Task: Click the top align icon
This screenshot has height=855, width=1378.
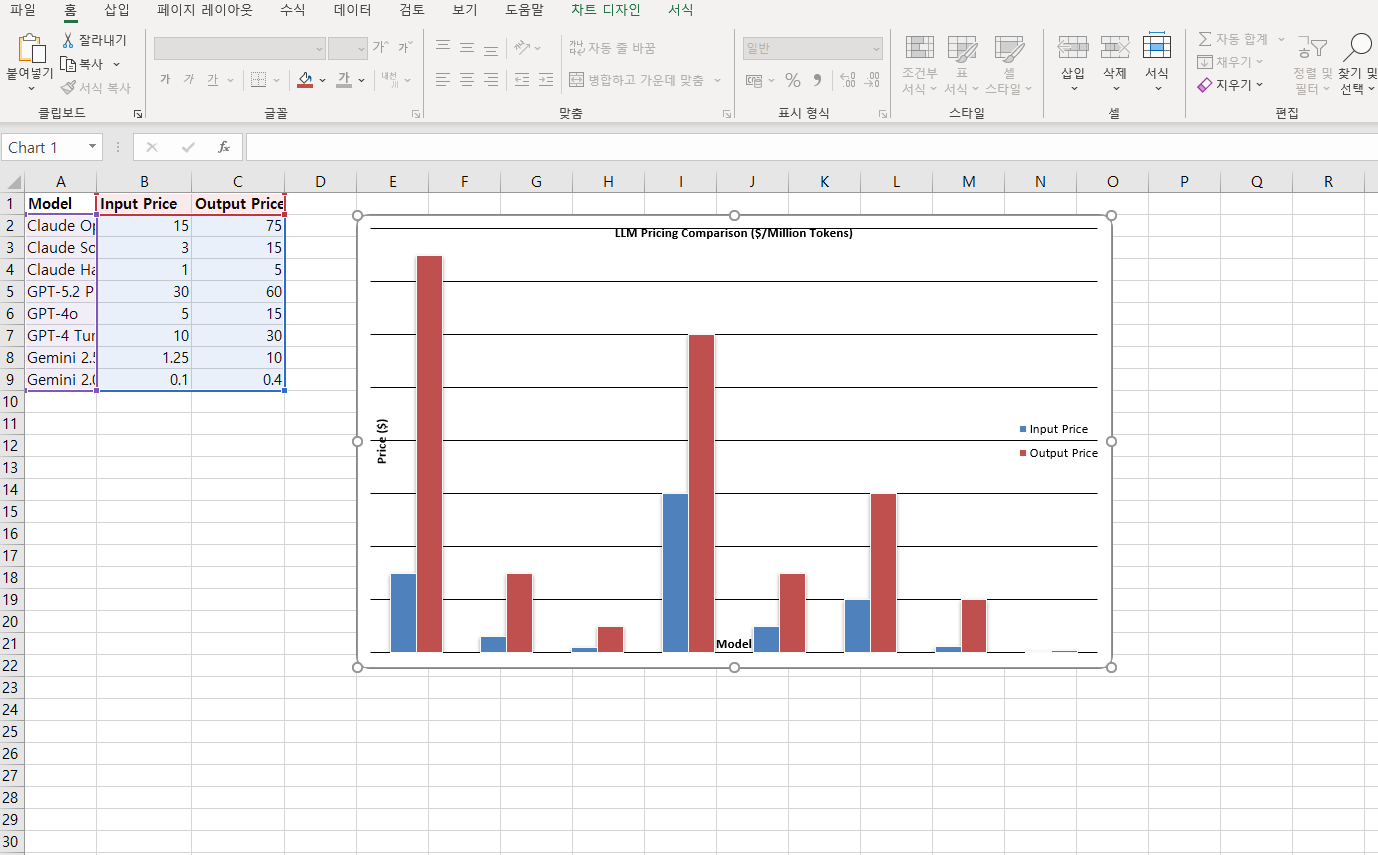Action: coord(443,47)
